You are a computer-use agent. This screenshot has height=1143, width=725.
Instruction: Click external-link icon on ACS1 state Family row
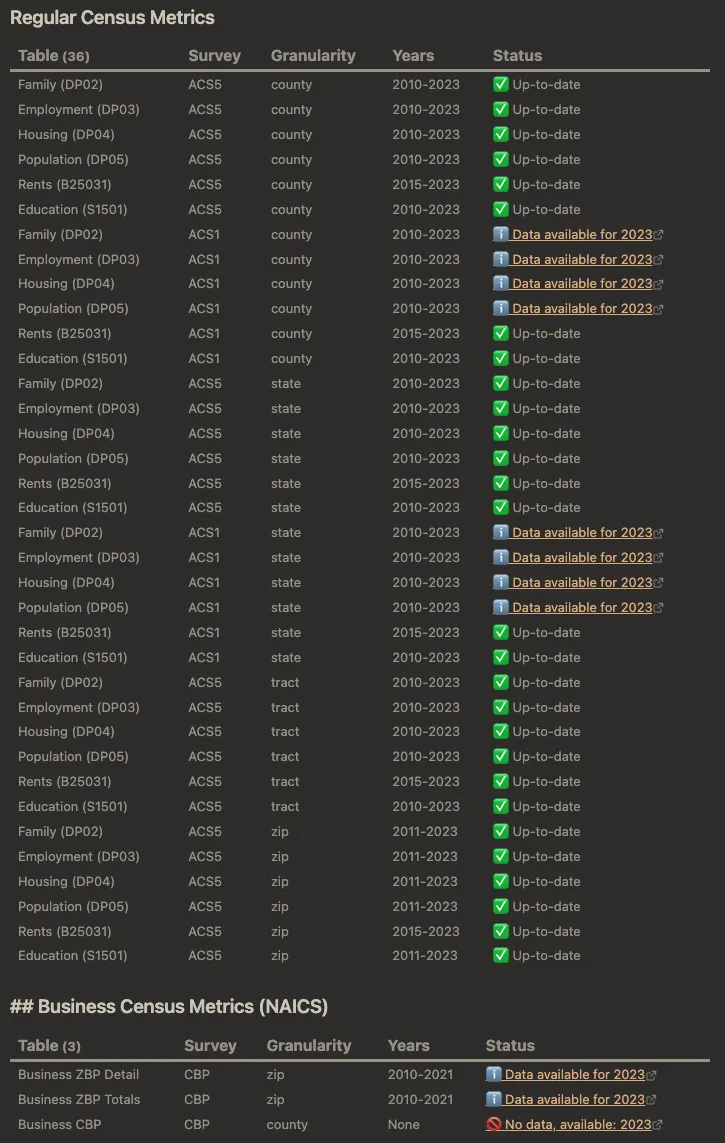point(658,534)
